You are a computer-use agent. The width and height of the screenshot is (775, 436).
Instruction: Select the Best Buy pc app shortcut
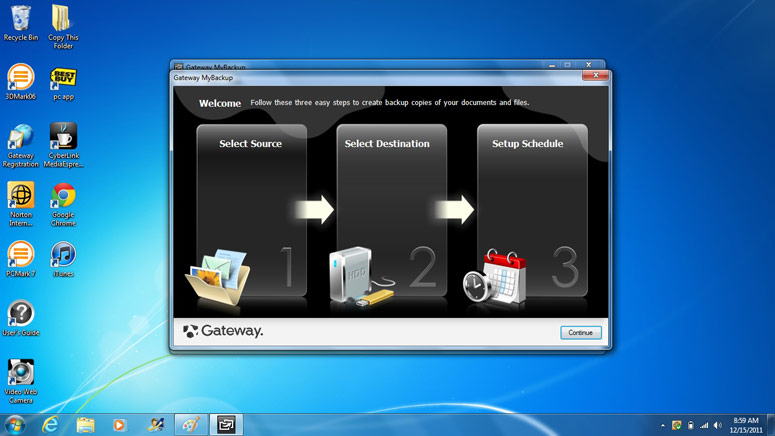tap(63, 84)
